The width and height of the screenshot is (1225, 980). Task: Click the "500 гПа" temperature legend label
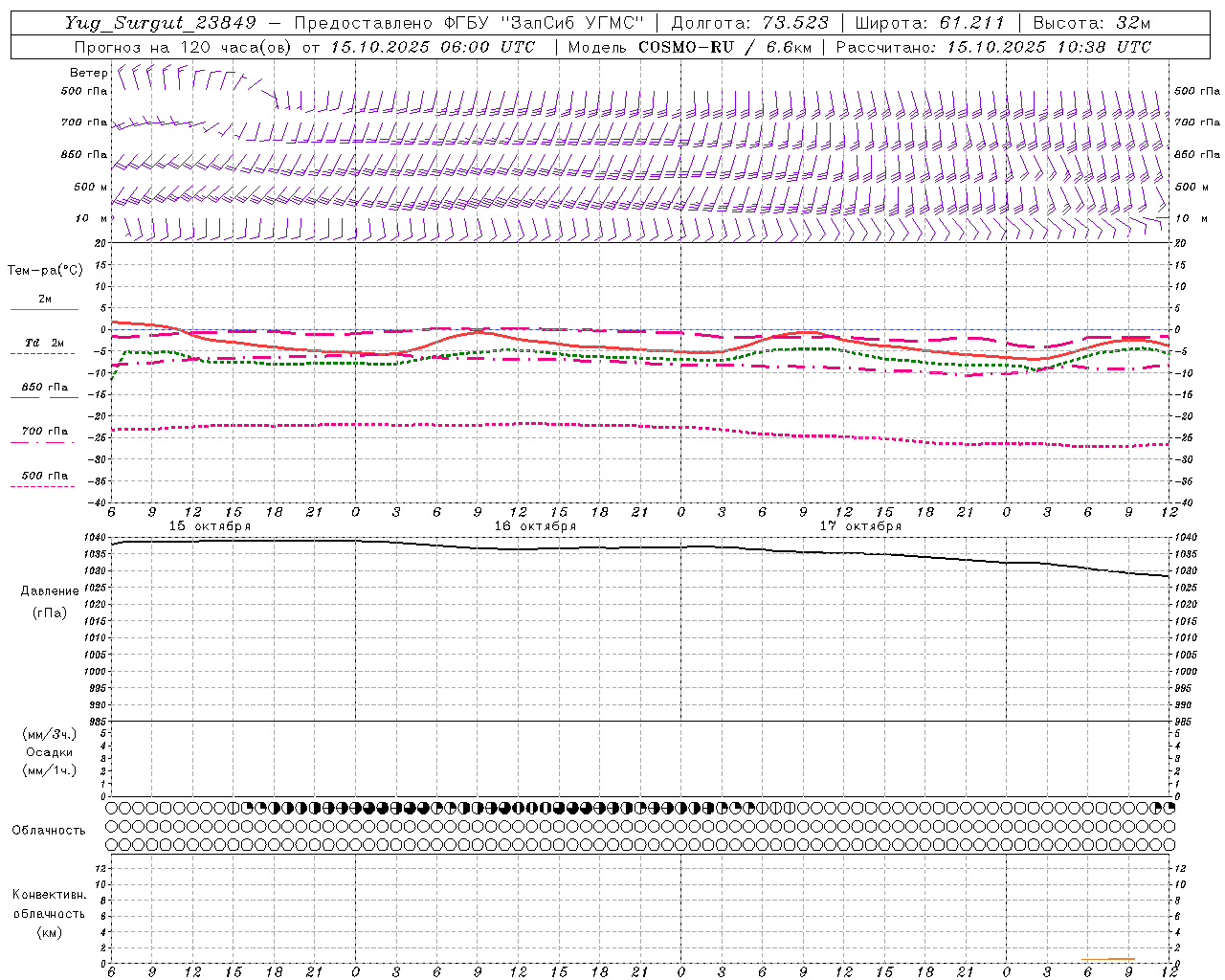tap(45, 476)
